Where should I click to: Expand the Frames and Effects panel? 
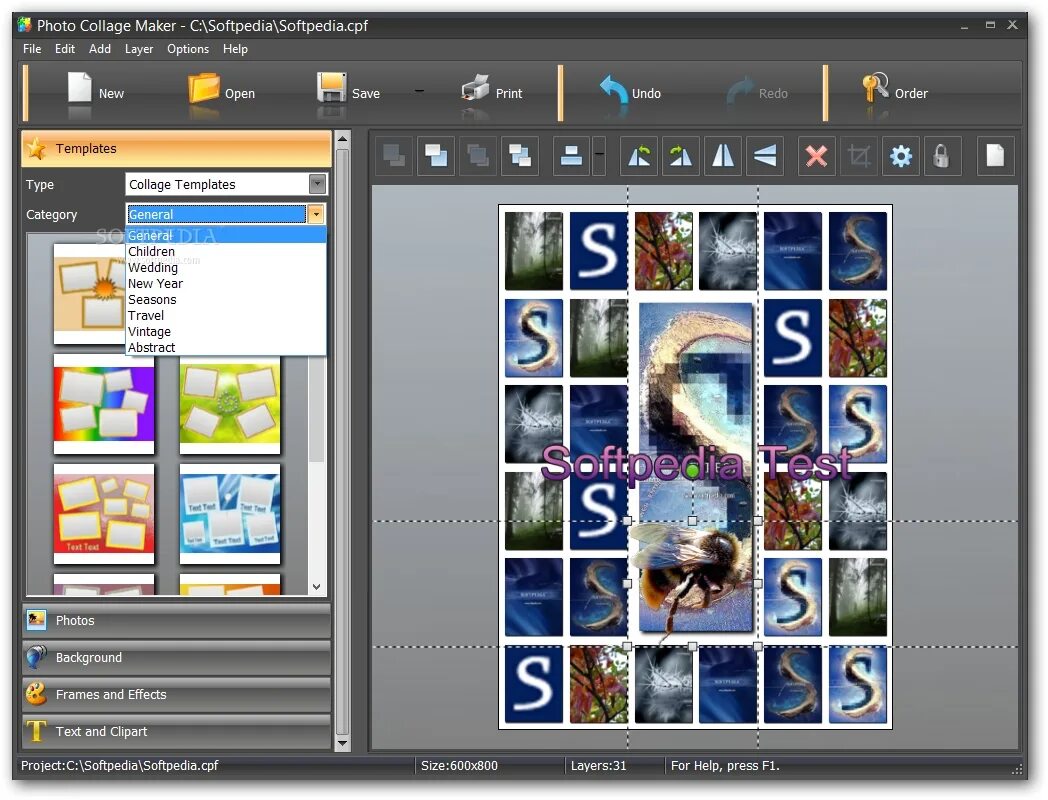(176, 694)
